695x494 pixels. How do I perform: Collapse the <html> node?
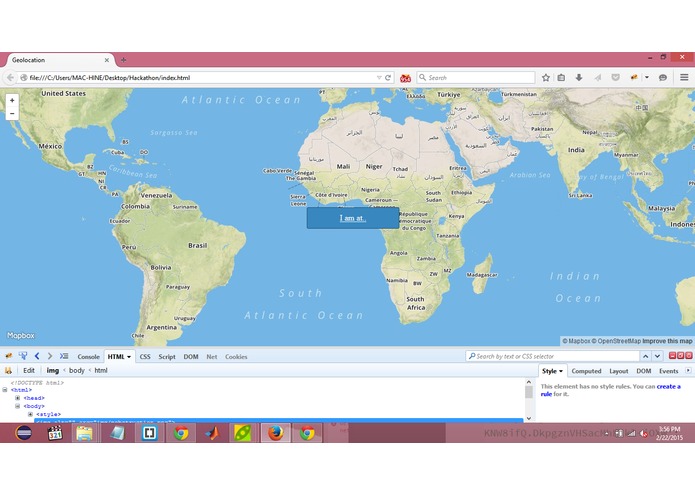5,390
